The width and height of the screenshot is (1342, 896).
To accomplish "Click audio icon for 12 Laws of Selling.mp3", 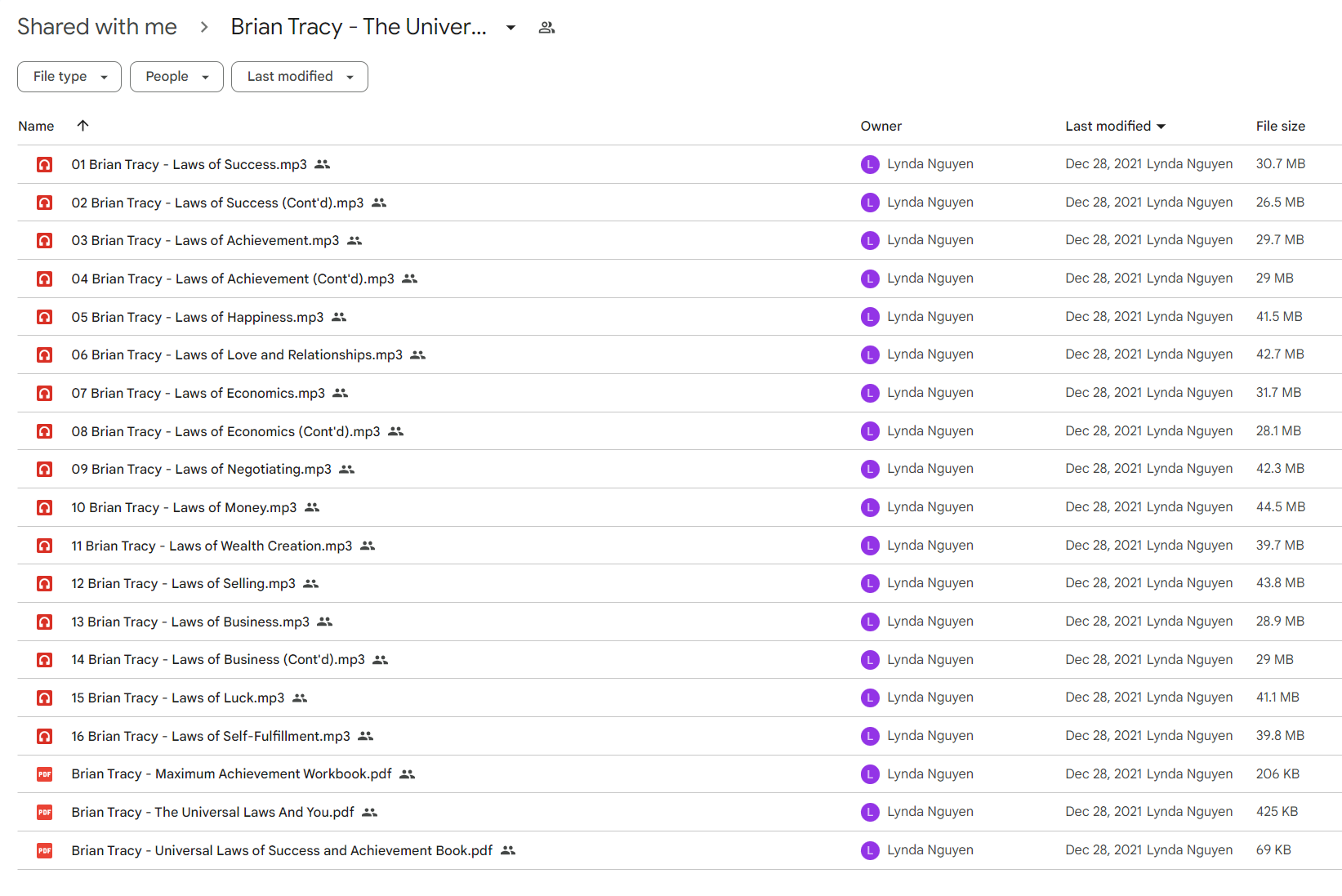I will coord(45,584).
